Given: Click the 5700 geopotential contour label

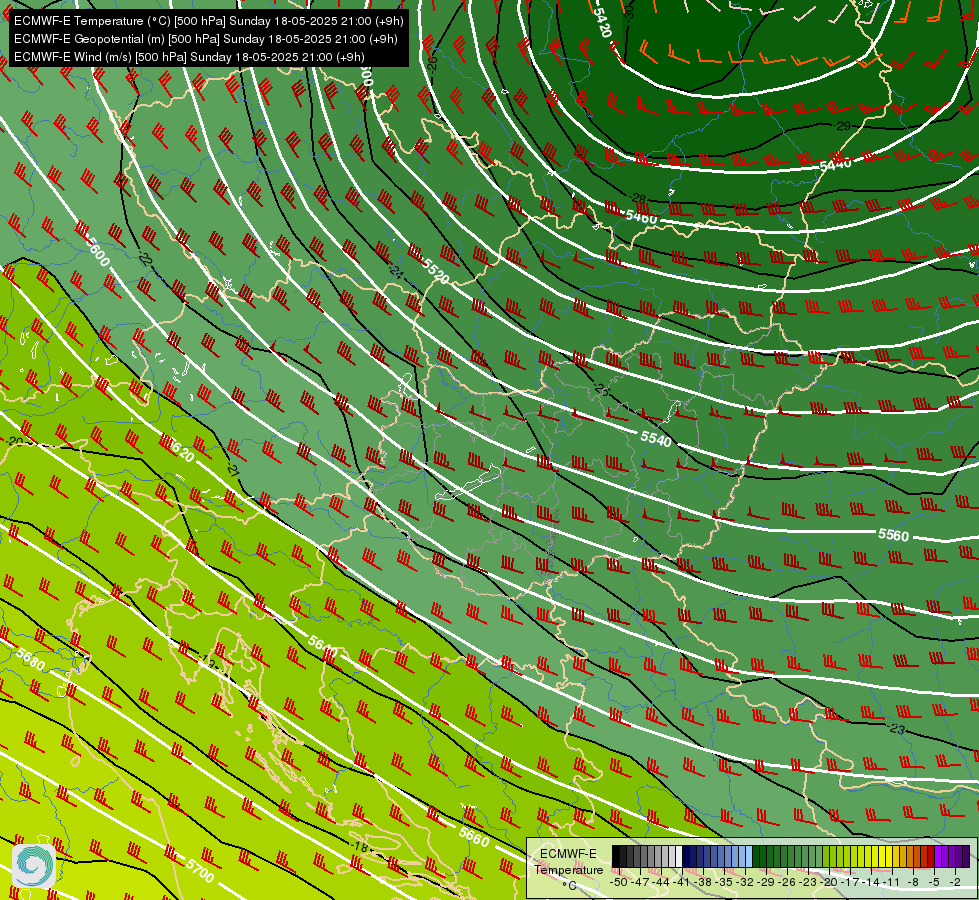Looking at the screenshot, I should point(200,870).
